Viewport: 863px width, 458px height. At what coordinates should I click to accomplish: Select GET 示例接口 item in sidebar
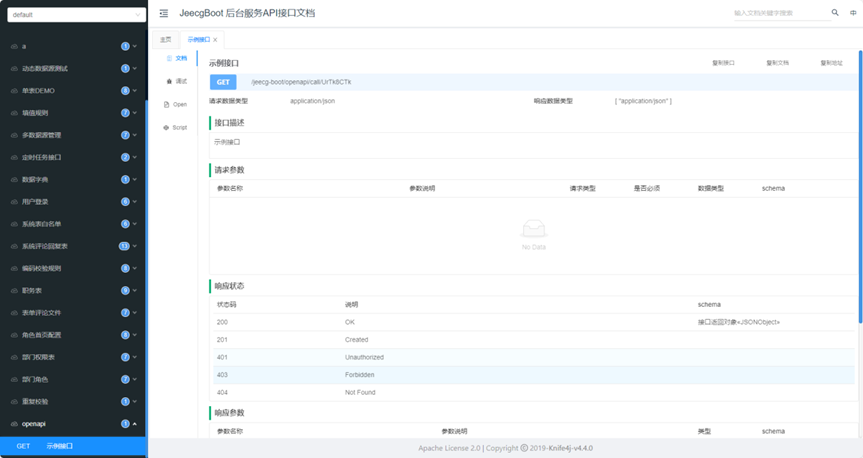click(73, 446)
